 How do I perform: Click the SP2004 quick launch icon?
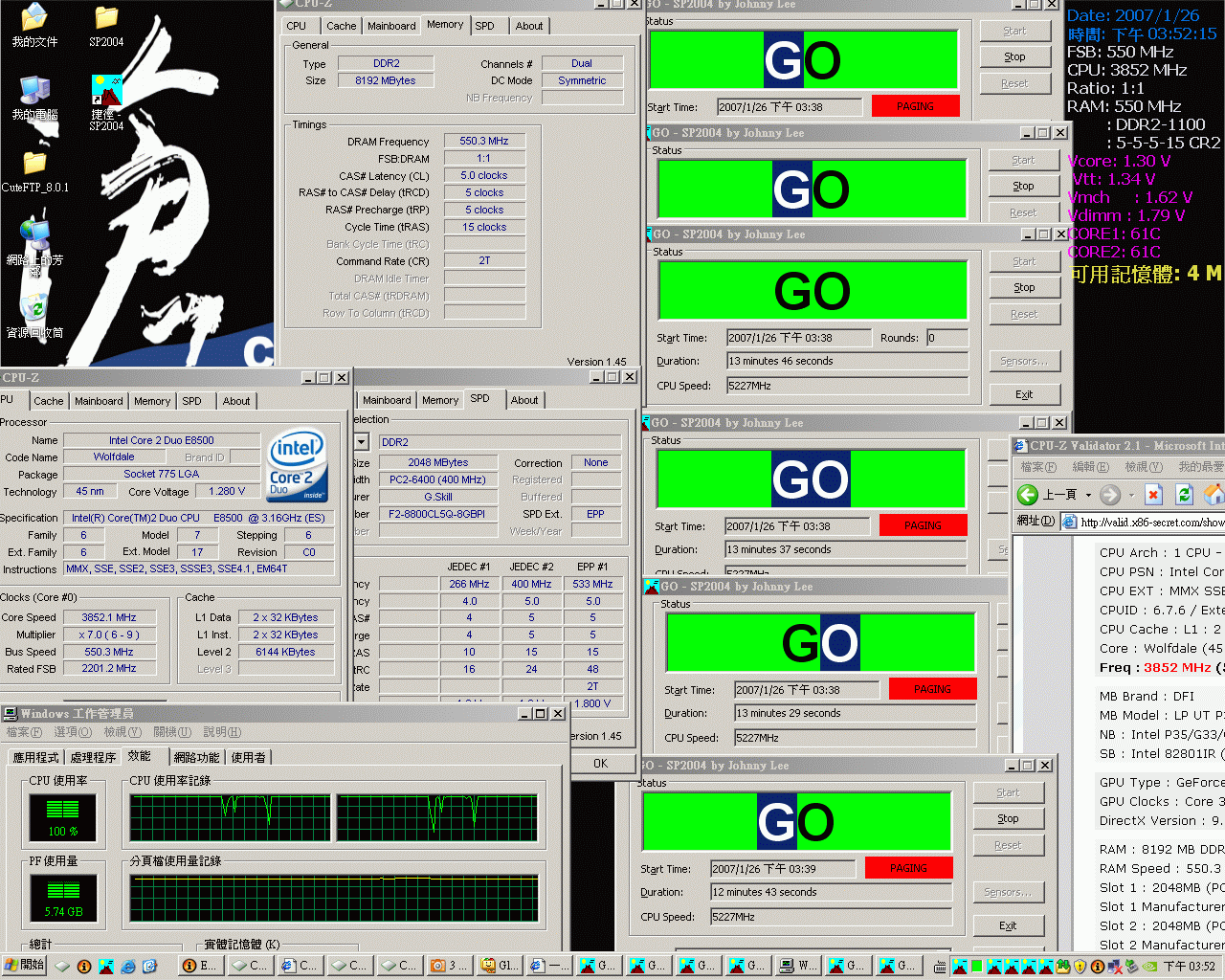(106, 966)
